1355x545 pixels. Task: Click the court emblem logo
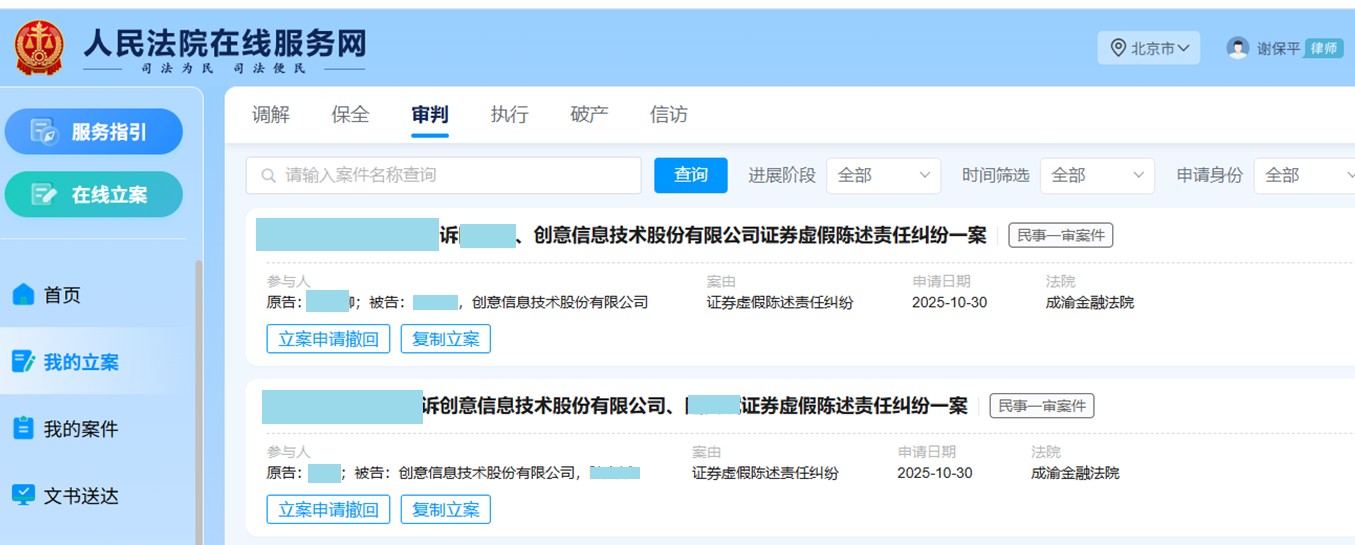point(40,46)
